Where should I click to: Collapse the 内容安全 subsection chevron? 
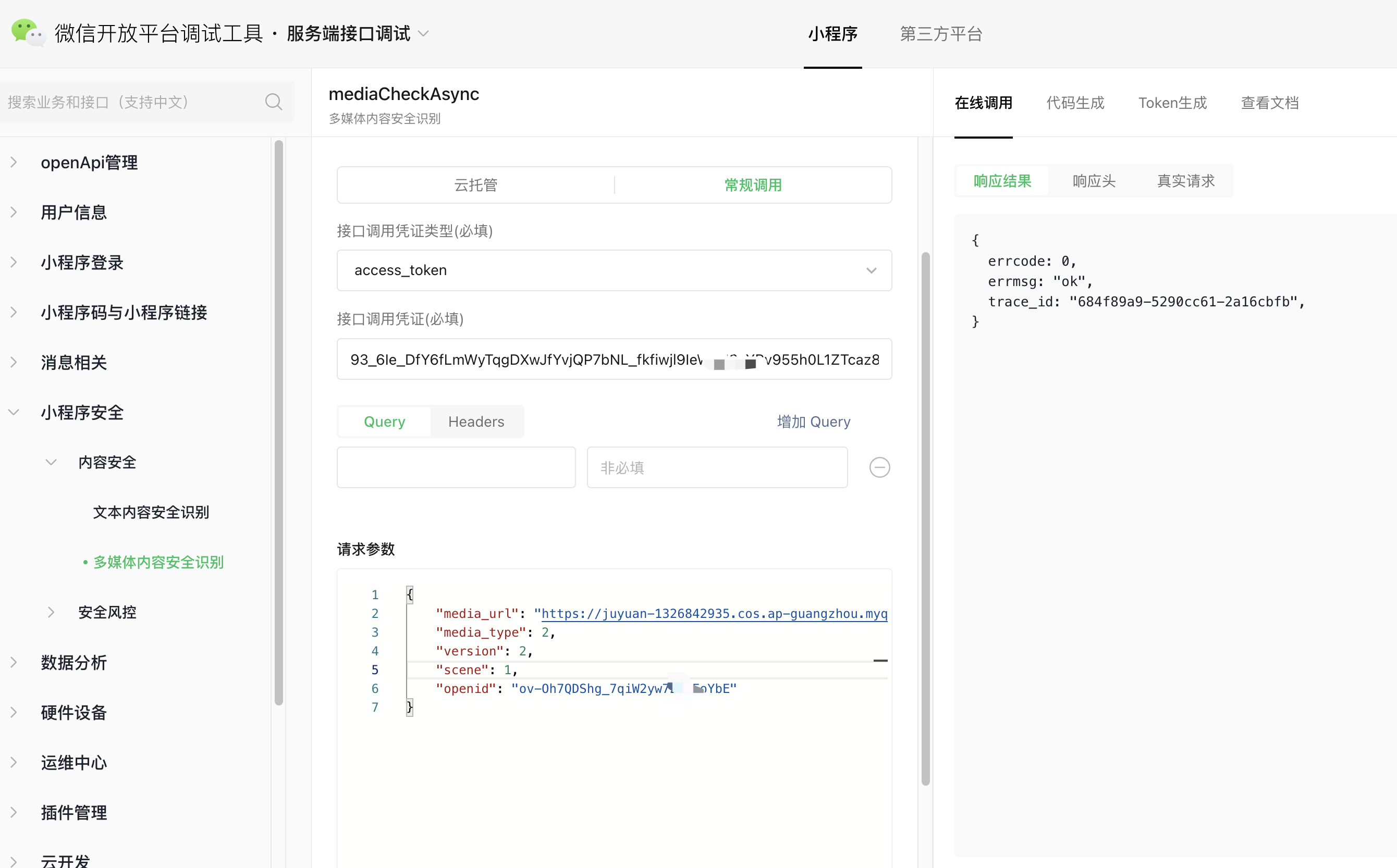point(51,462)
